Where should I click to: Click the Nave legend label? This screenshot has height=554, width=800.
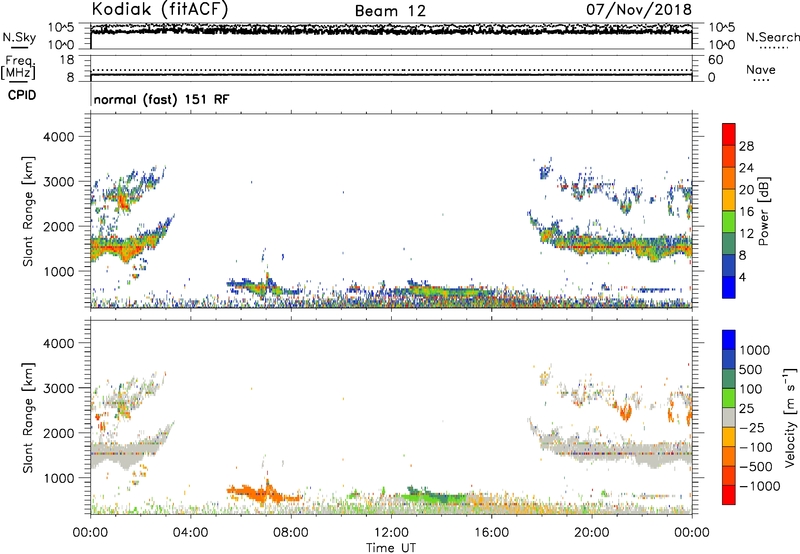click(x=761, y=69)
